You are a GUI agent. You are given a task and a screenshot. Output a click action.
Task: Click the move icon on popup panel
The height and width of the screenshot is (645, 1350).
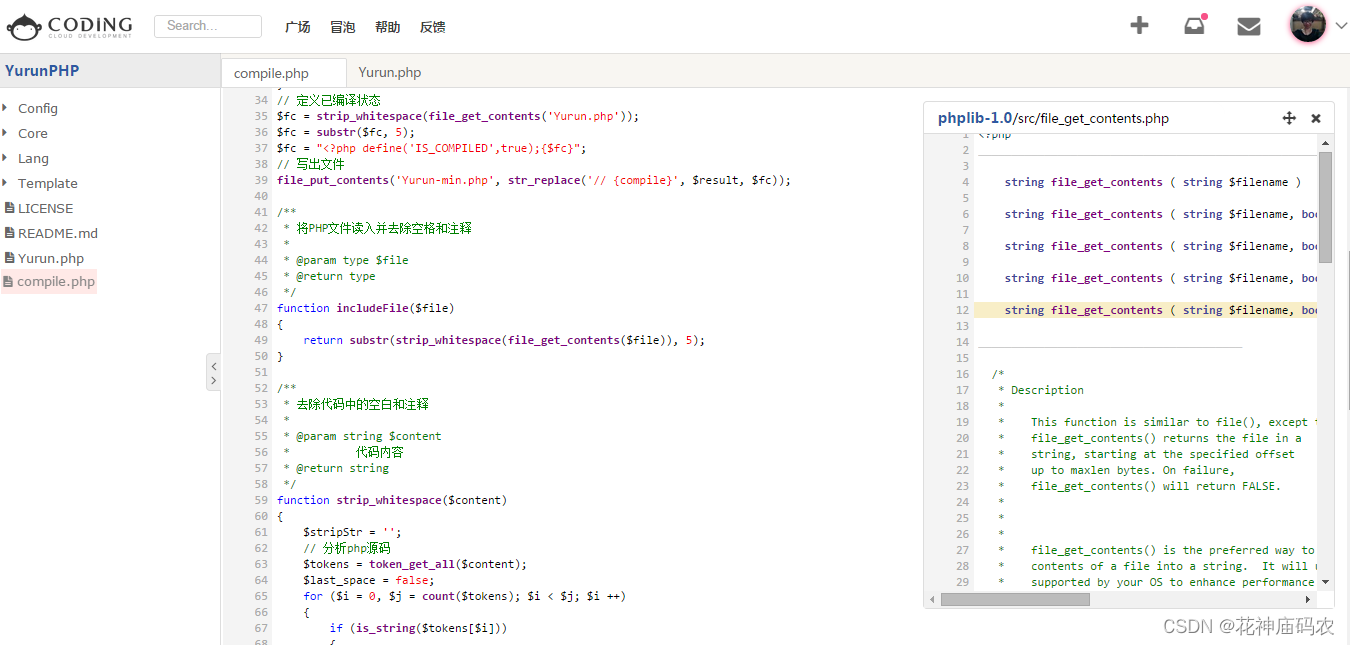(x=1289, y=118)
